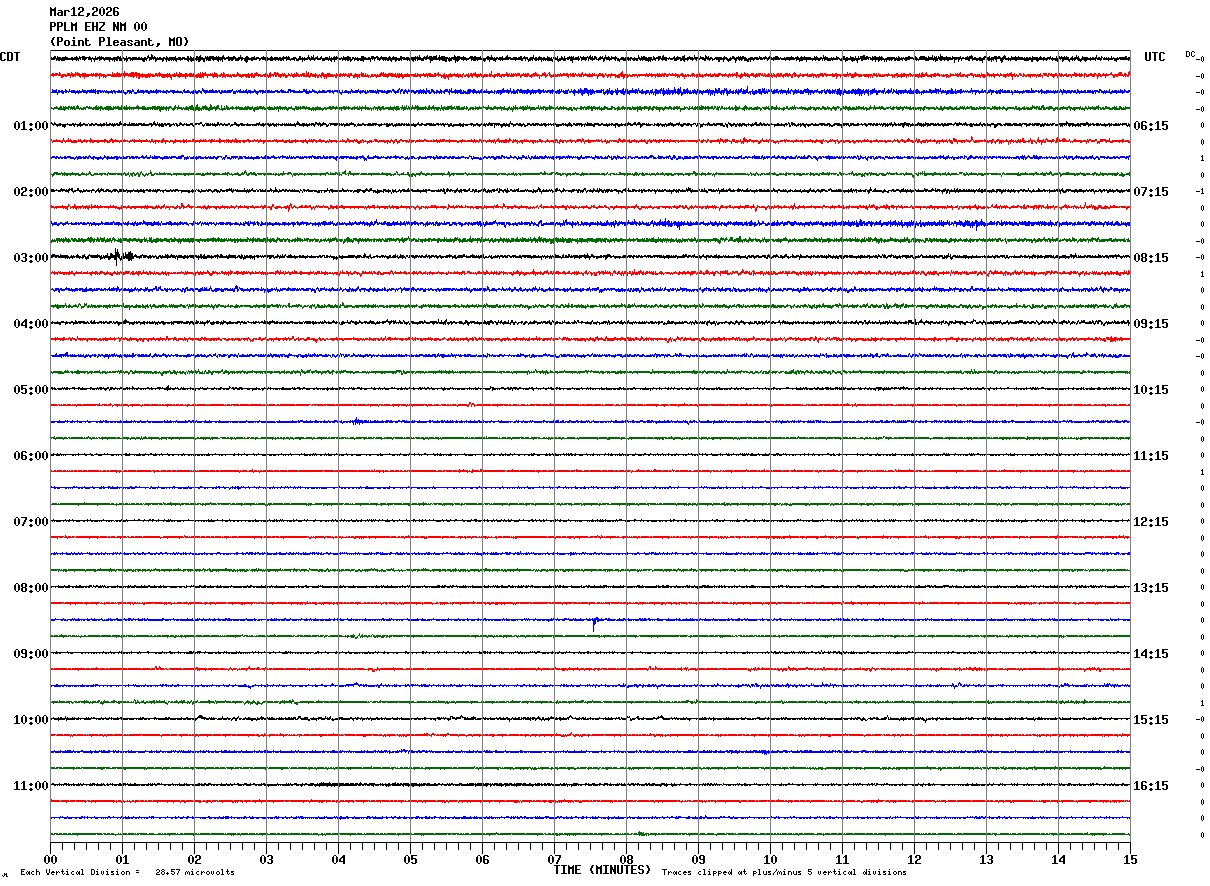Select the 09:00 CDT time label
The width and height of the screenshot is (1210, 886).
click(30, 654)
